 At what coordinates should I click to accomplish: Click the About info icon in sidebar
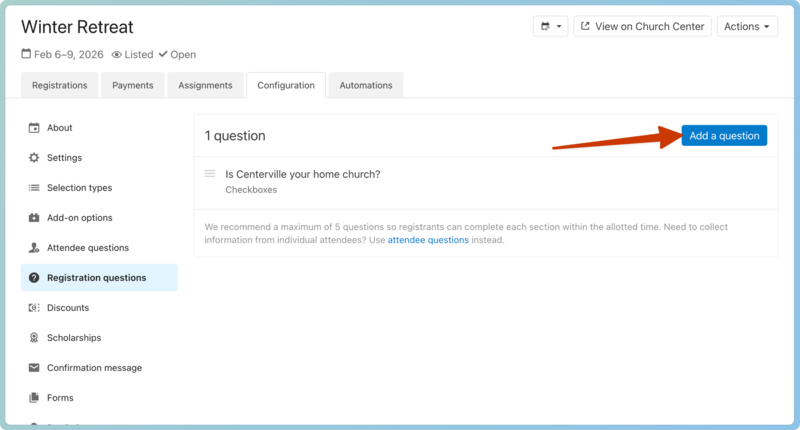[34, 128]
